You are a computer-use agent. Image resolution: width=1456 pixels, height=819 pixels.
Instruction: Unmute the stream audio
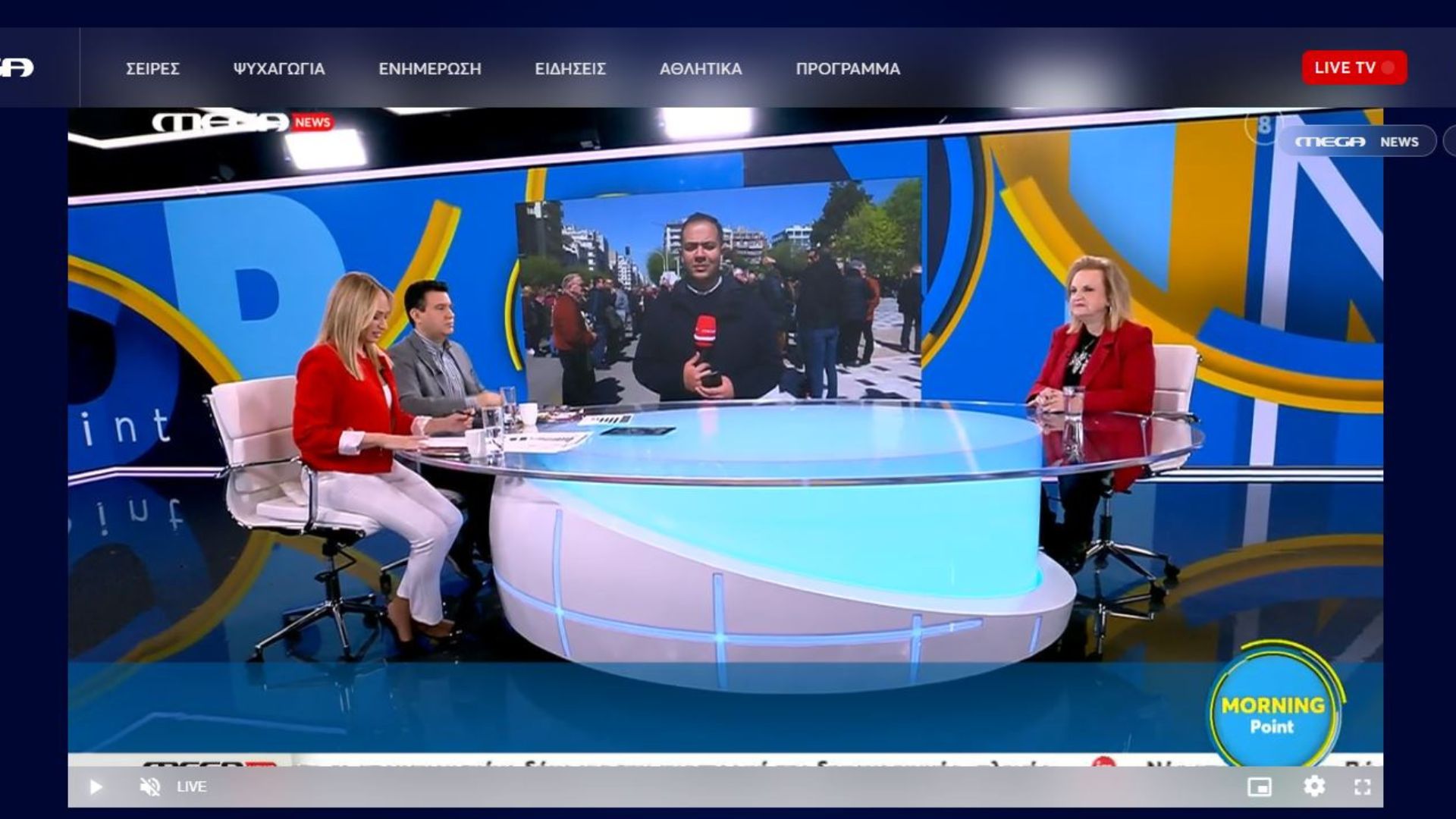152,786
